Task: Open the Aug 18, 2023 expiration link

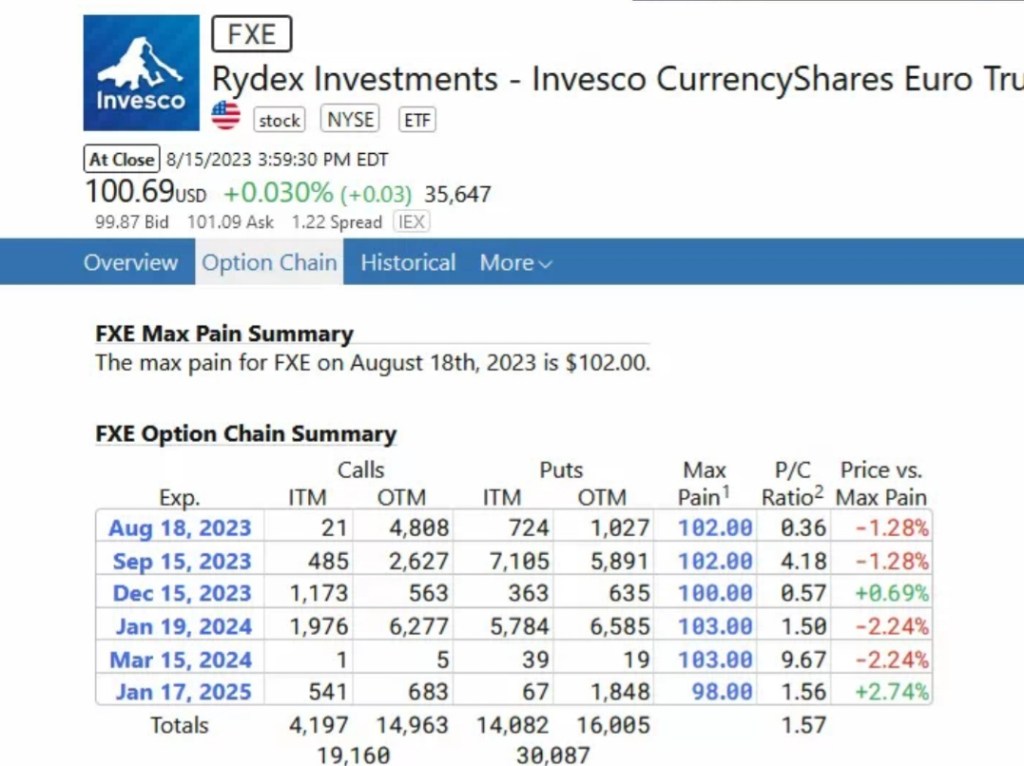Action: tap(180, 528)
